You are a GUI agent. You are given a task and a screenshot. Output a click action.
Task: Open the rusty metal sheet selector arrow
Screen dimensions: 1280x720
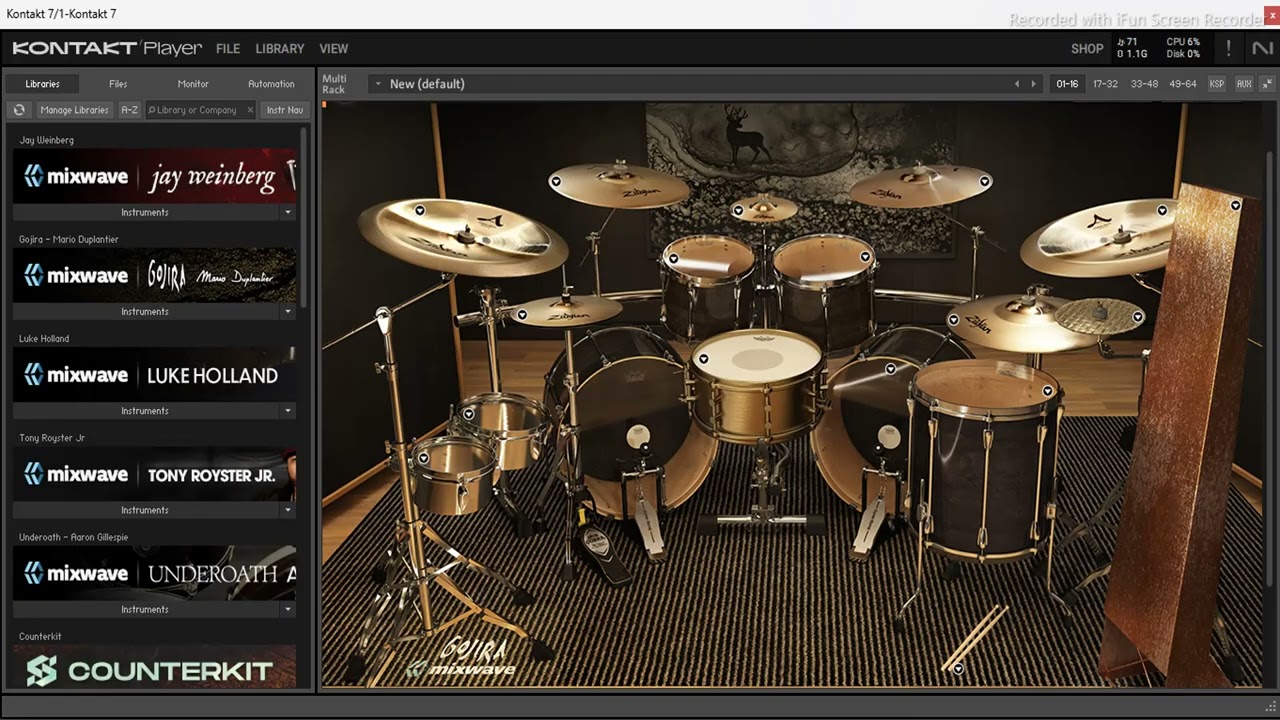tap(1236, 205)
